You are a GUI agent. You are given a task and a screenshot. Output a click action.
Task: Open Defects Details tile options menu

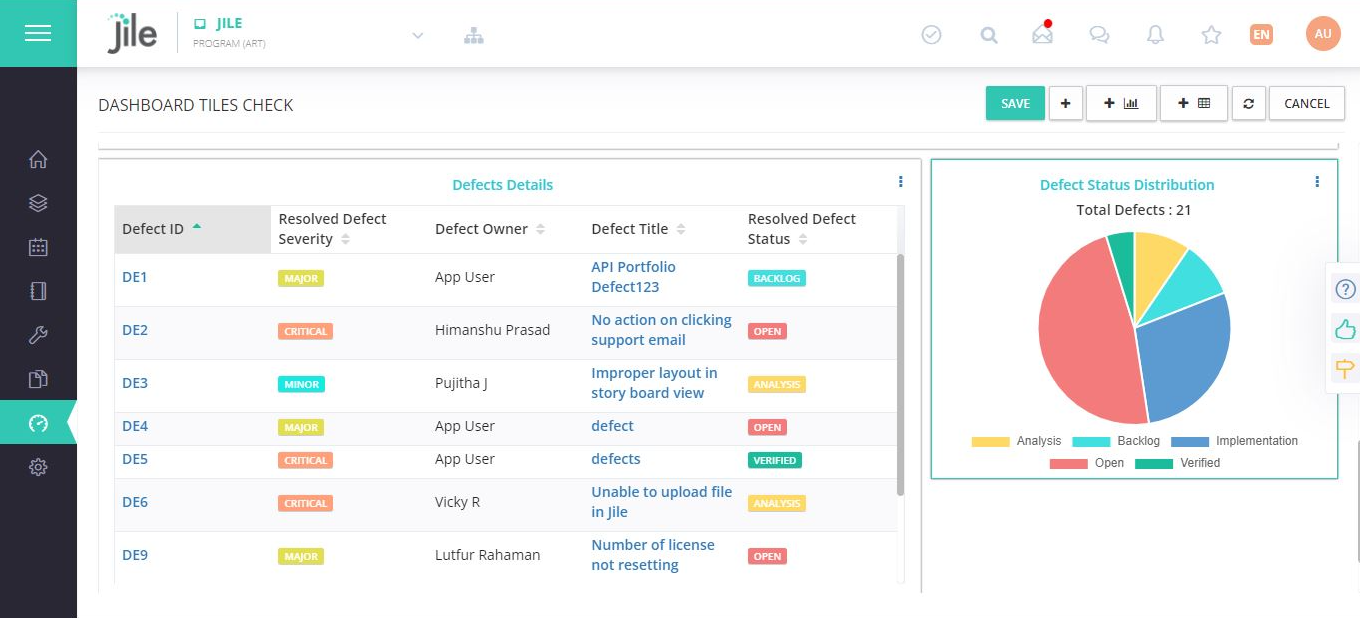click(x=900, y=182)
